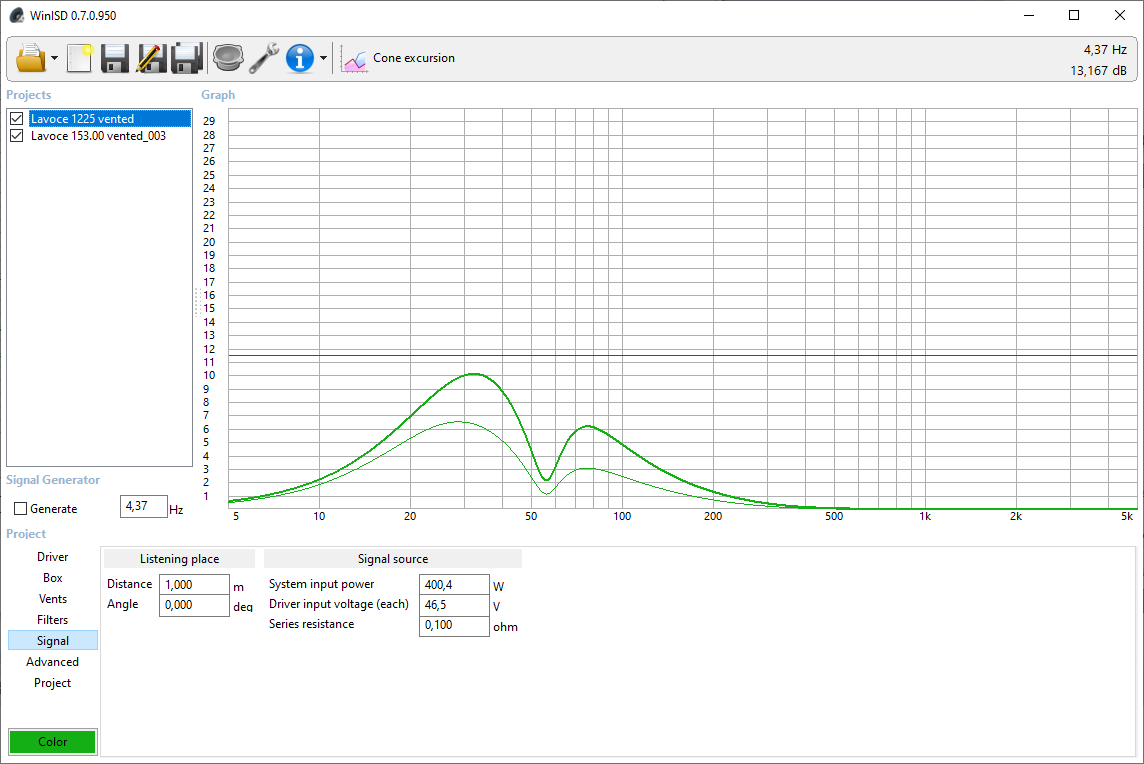This screenshot has width=1144, height=764.
Task: Open the Advanced tab
Action: pos(53,662)
